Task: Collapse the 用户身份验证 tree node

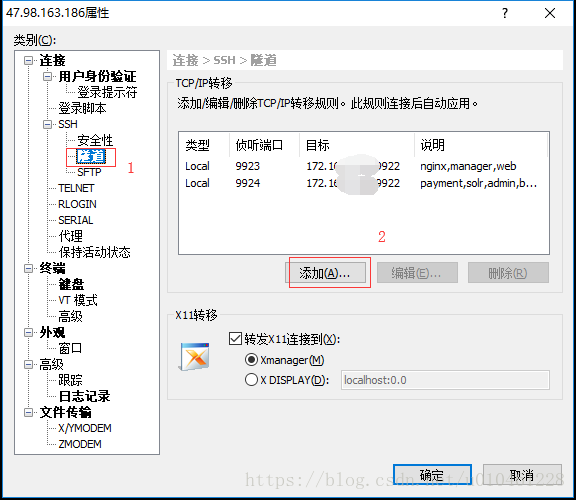Action: click(47, 76)
